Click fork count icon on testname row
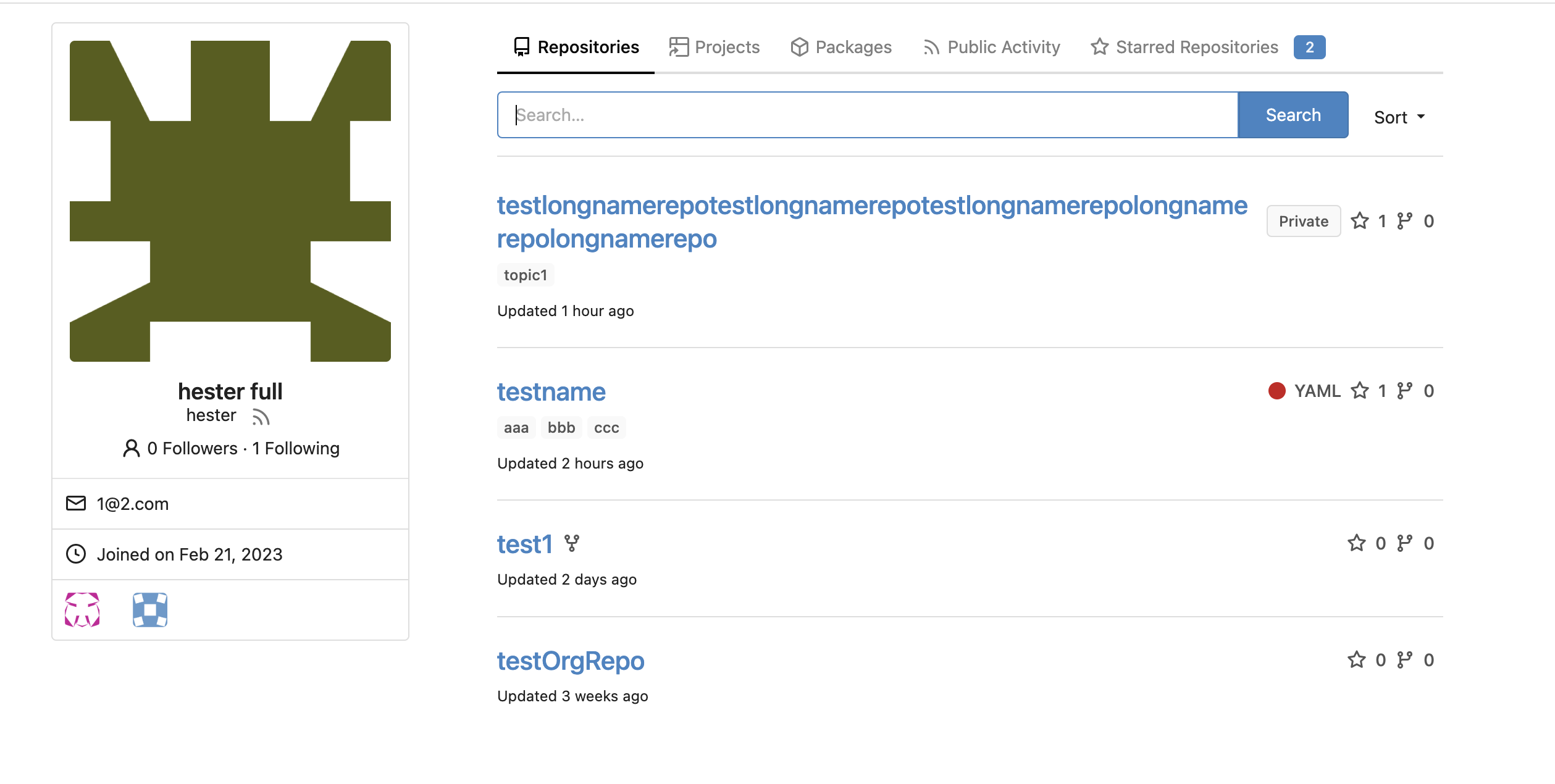The image size is (1555, 784). [x=1405, y=391]
